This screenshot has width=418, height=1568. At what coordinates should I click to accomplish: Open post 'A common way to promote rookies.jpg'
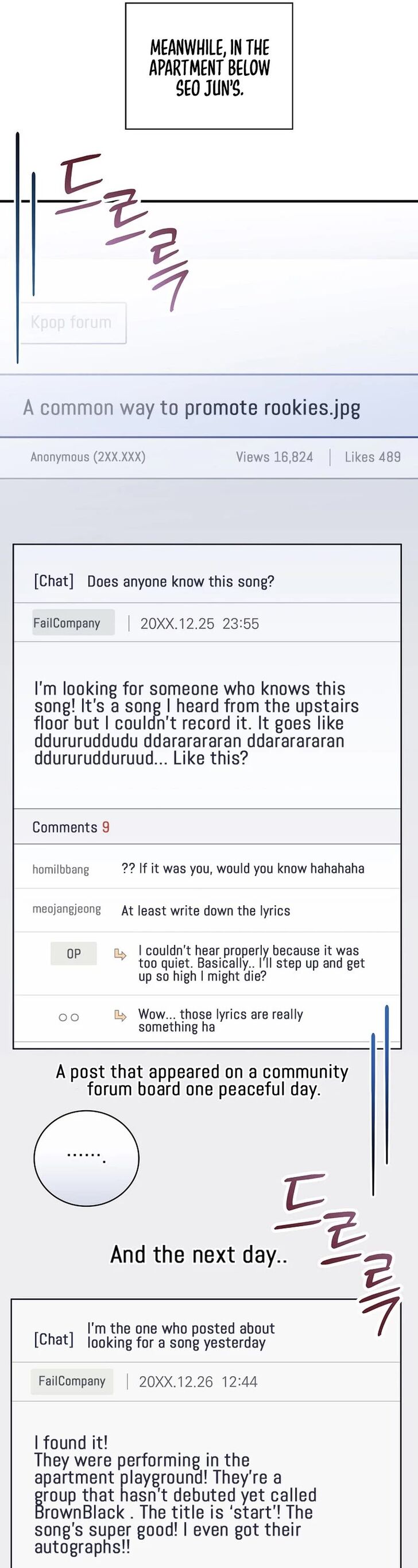tap(192, 407)
